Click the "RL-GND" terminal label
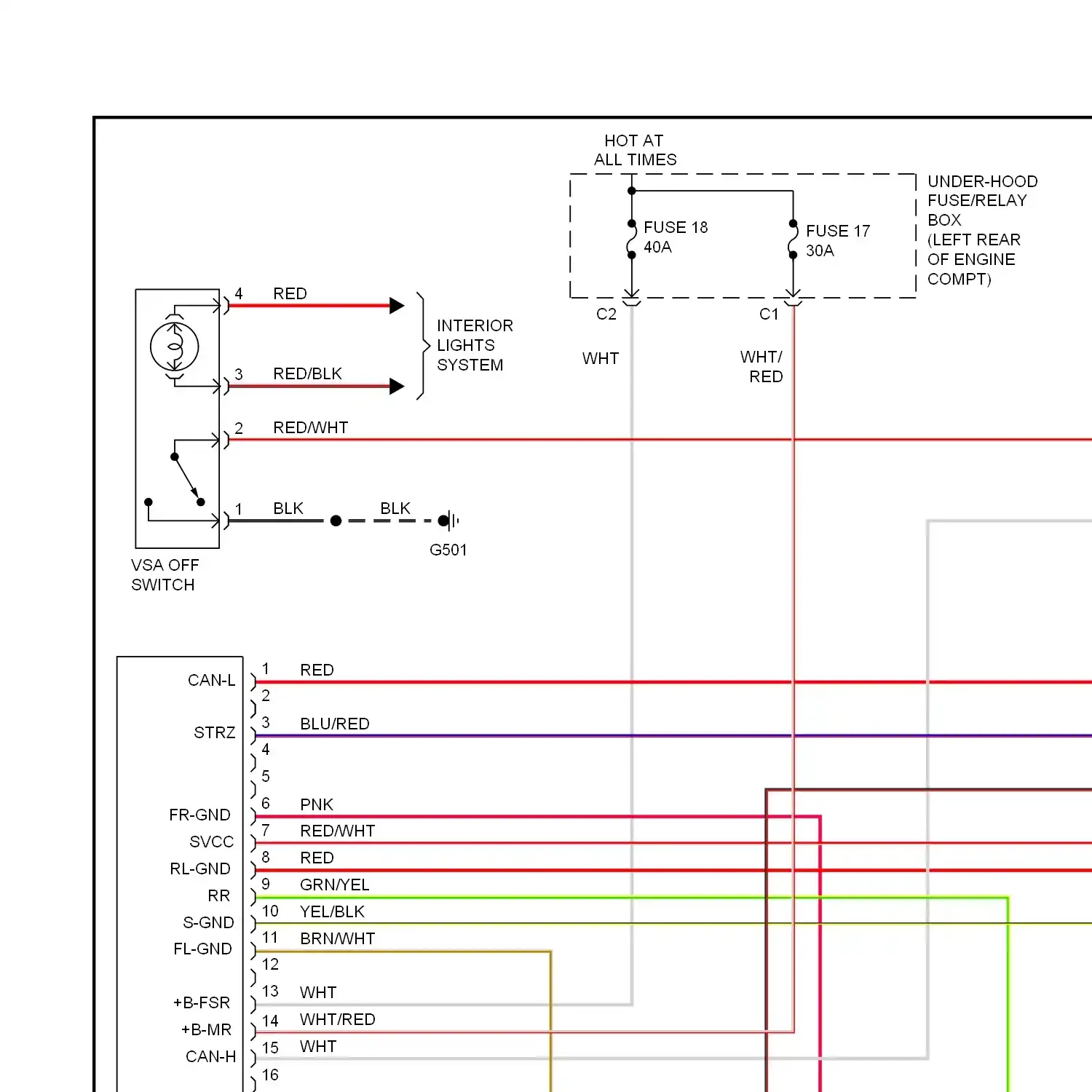The width and height of the screenshot is (1092, 1092). [200, 869]
